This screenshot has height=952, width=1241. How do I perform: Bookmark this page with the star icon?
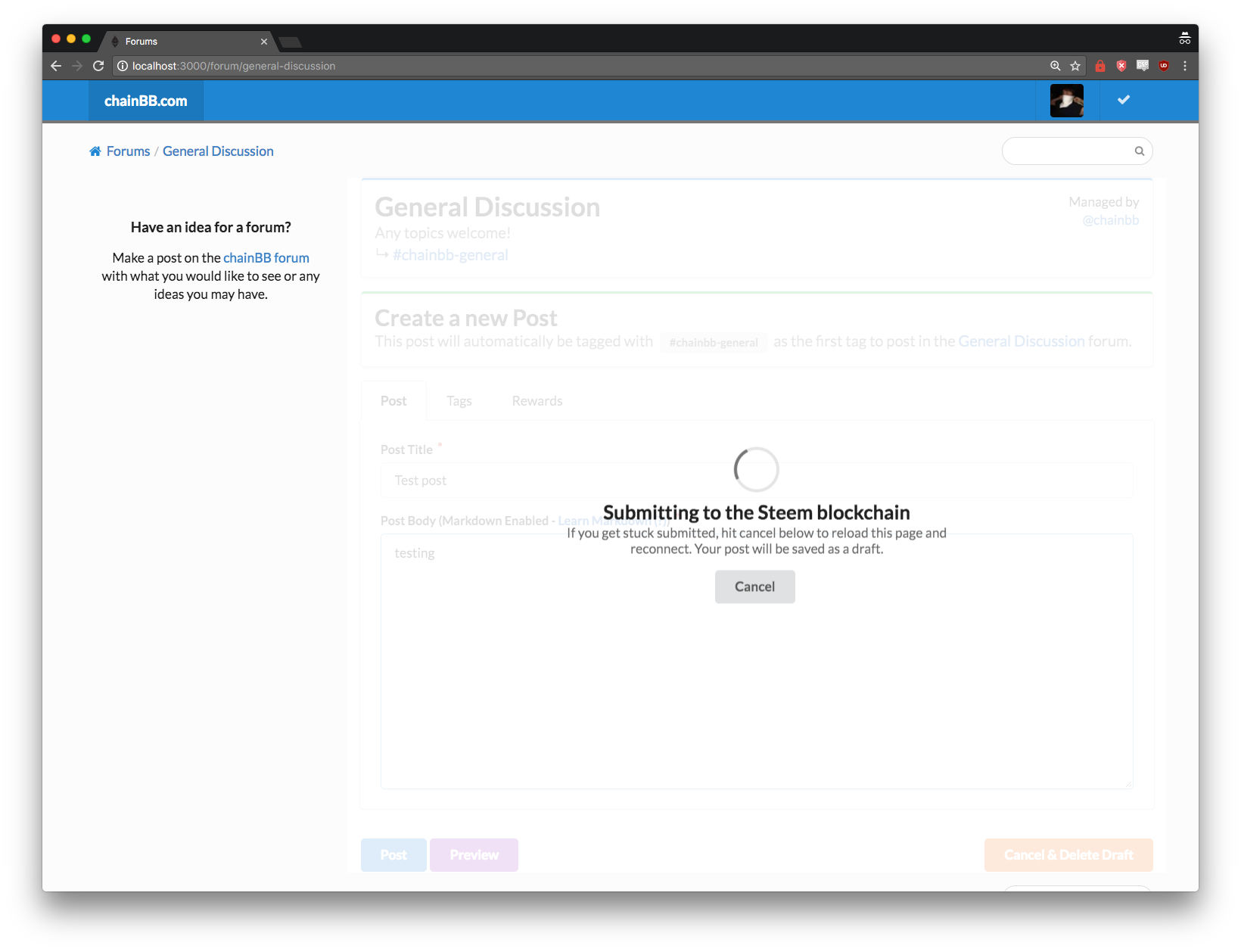click(1075, 66)
